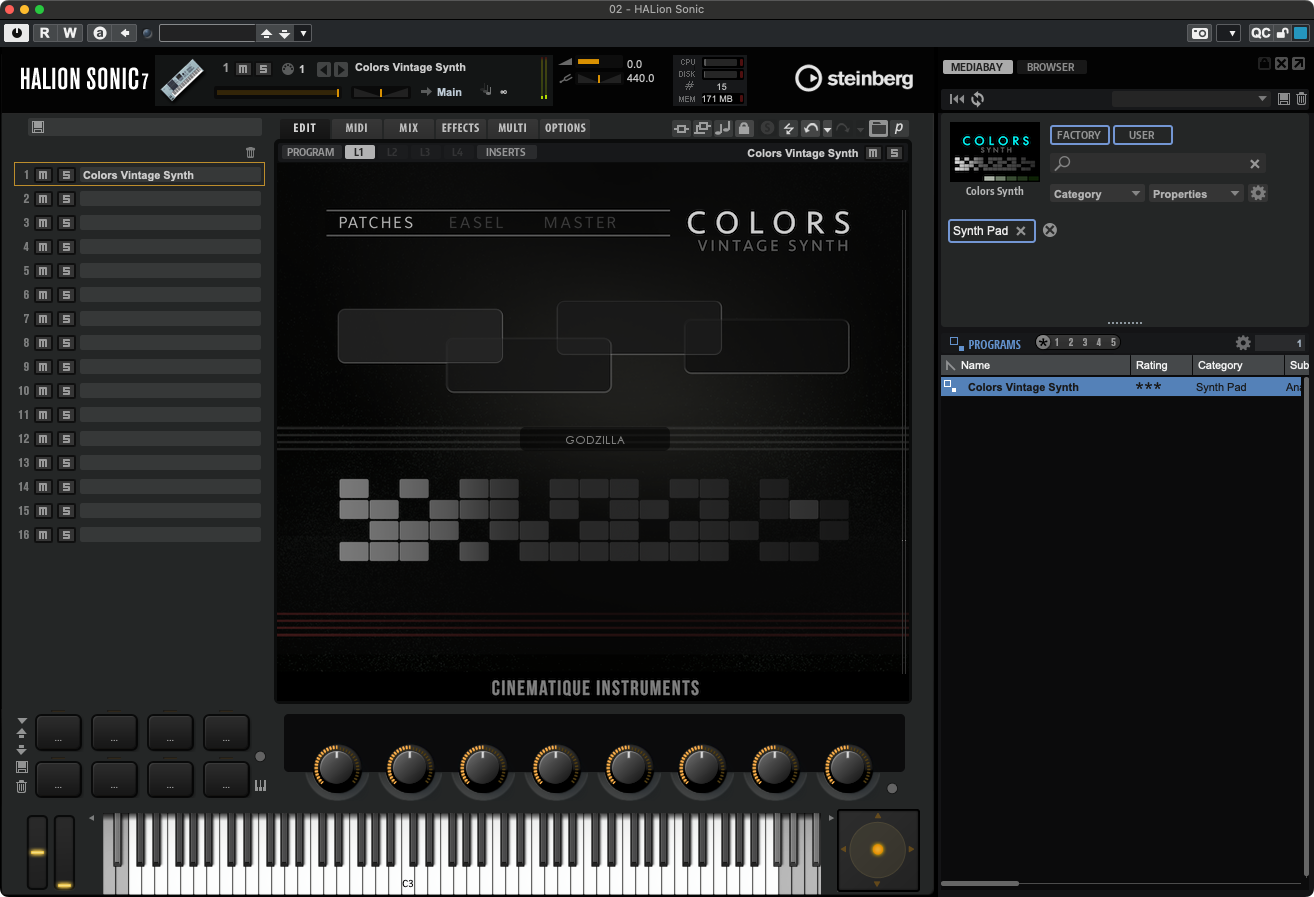Load the next preset with the down arrow
The image size is (1314, 897).
click(x=285, y=33)
